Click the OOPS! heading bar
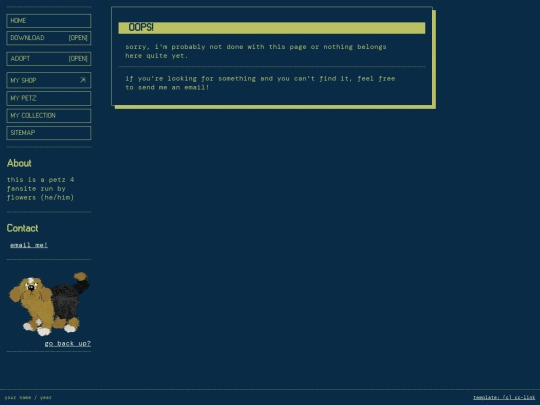The image size is (540, 405). pyautogui.click(x=272, y=28)
